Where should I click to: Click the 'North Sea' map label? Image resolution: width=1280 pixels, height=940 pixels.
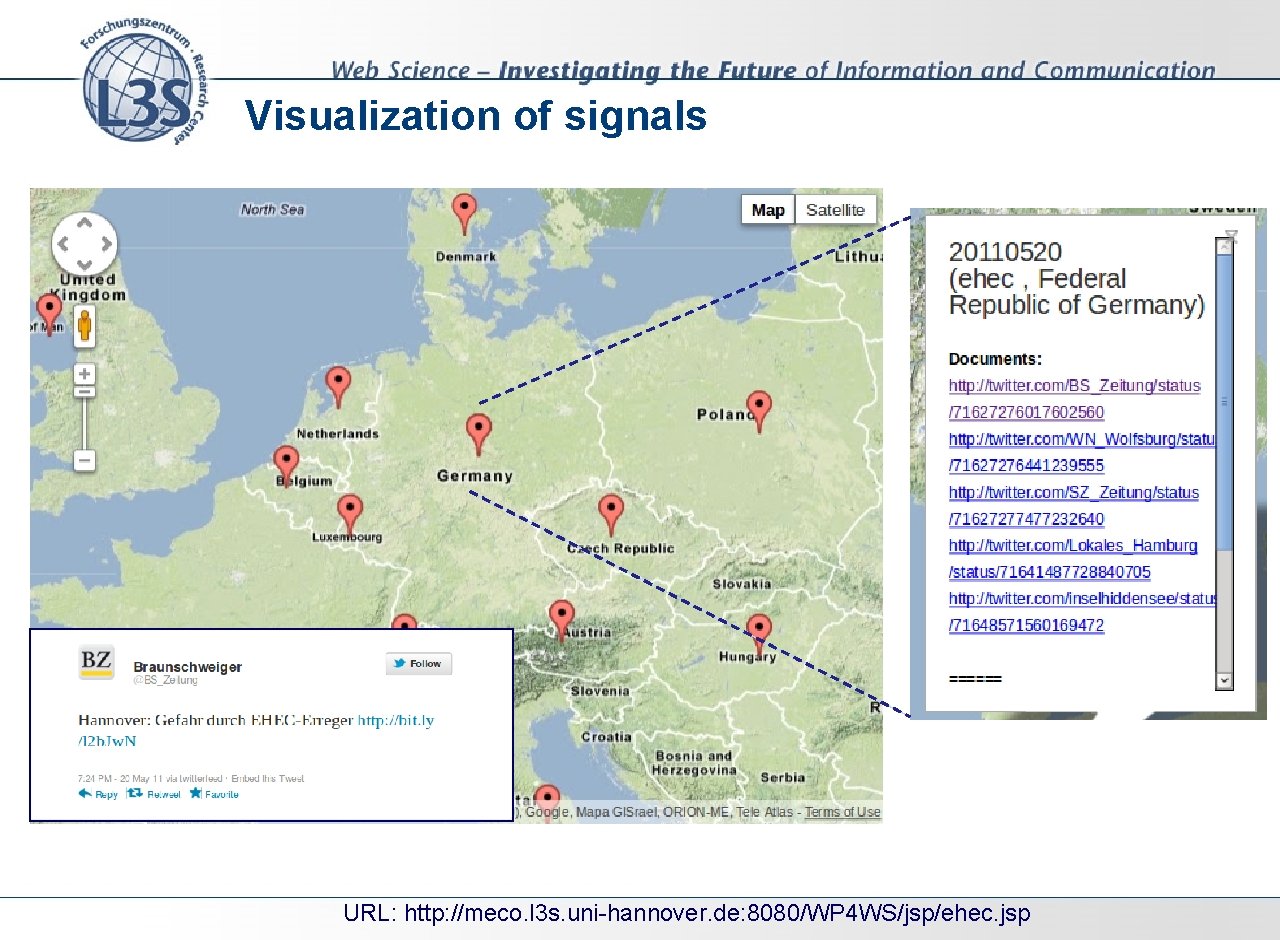[272, 209]
